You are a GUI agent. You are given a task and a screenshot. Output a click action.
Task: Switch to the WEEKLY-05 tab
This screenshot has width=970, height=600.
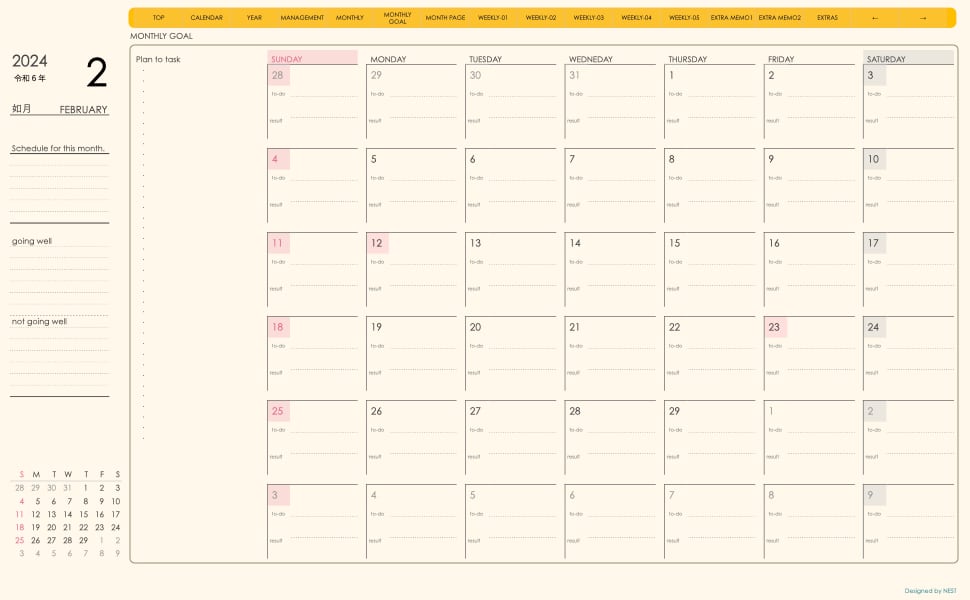[x=684, y=18]
